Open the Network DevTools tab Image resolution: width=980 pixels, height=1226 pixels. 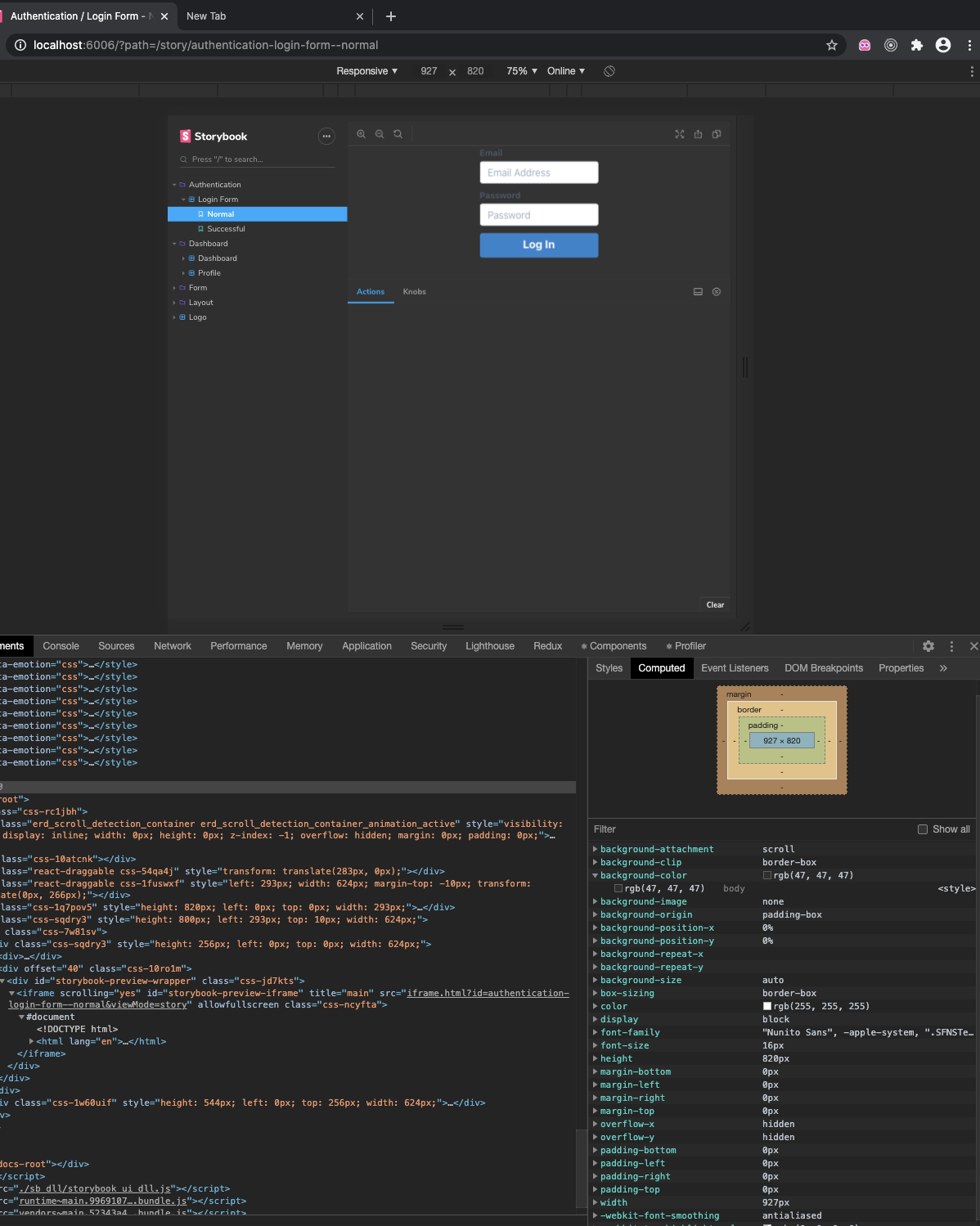[173, 646]
